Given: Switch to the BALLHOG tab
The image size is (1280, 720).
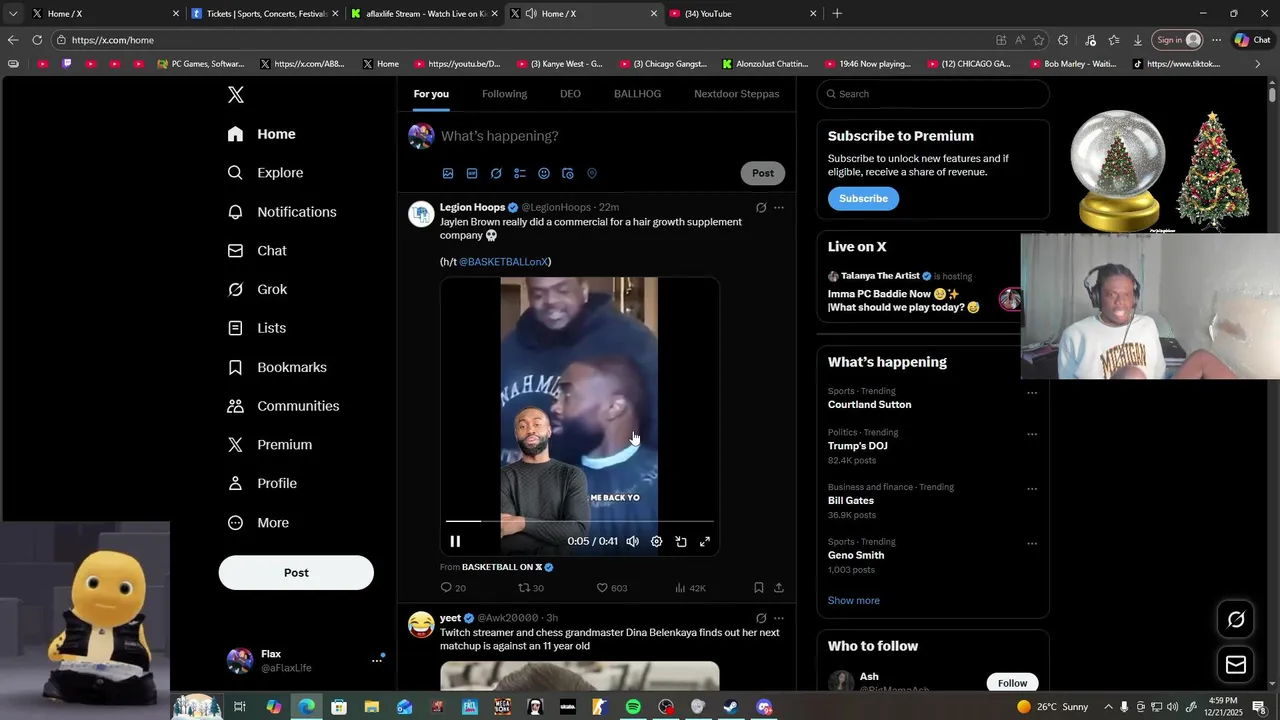Looking at the screenshot, I should (637, 94).
